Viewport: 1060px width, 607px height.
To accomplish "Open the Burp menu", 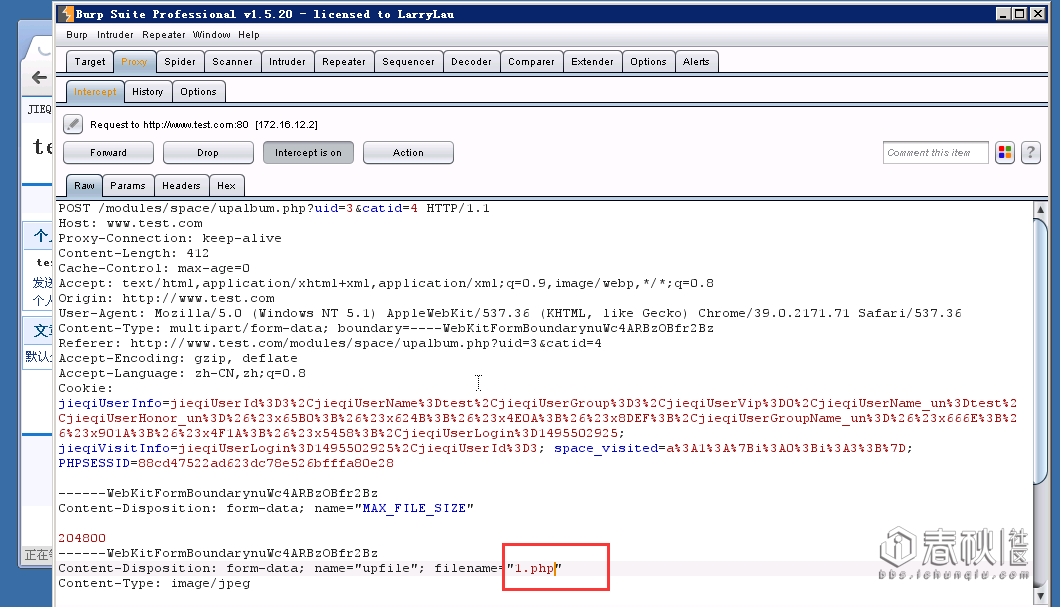I will click(76, 34).
